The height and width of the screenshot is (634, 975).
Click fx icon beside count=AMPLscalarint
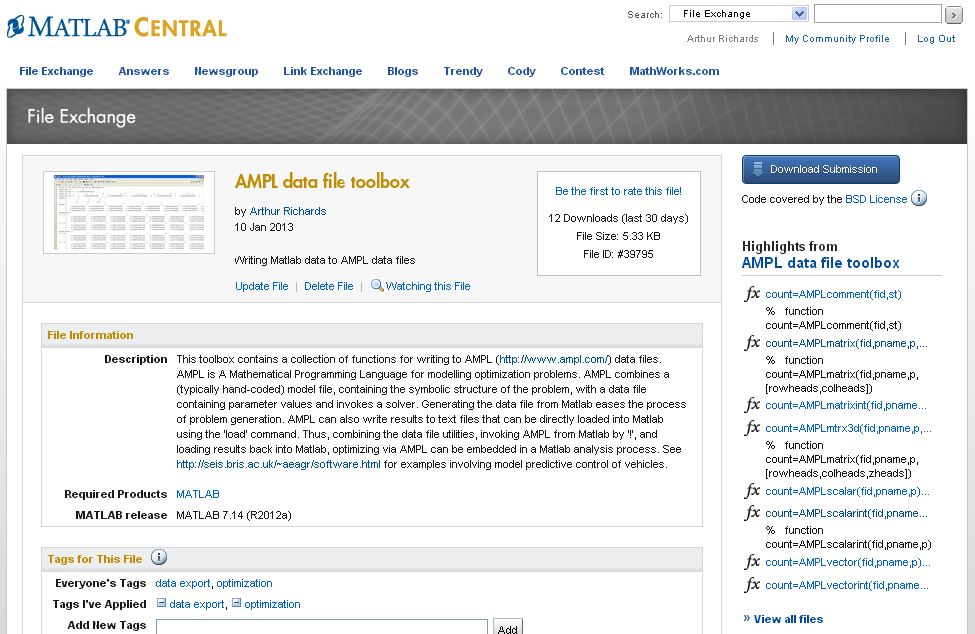pos(752,512)
